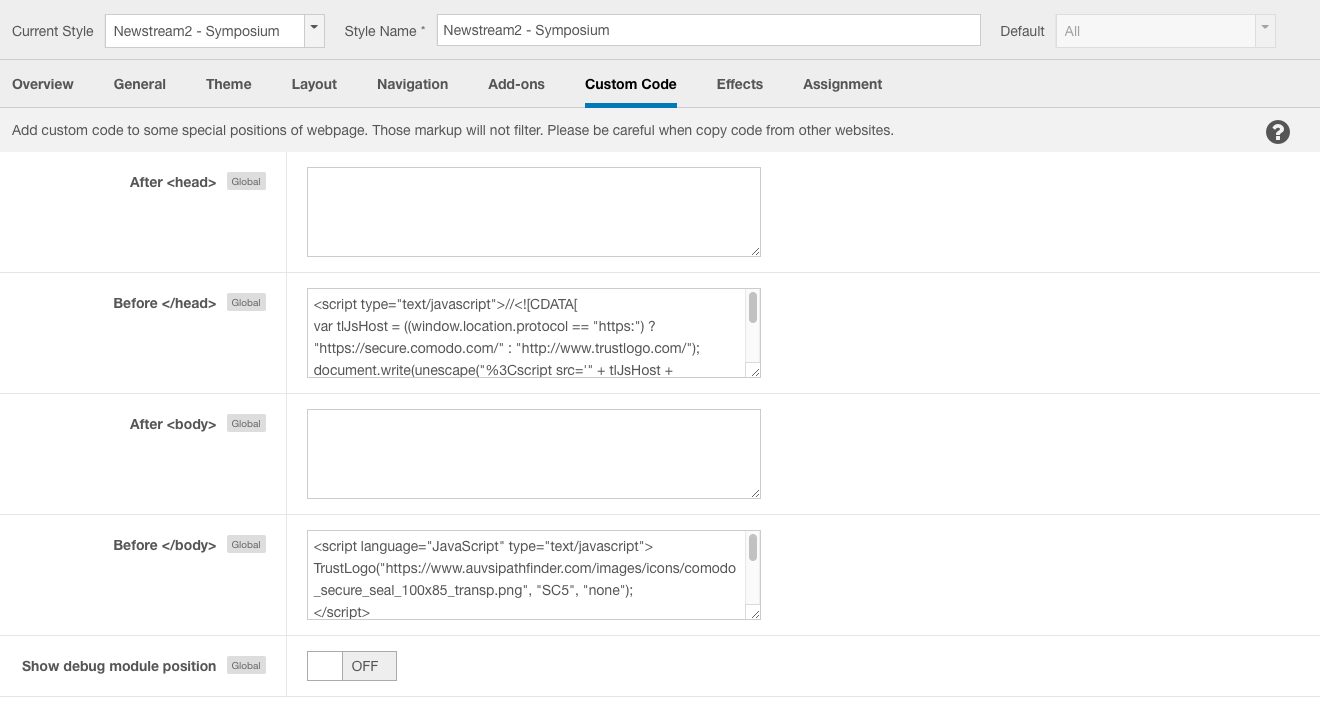Screen dimensions: 1320x728
Task: Open the Default language dropdown
Action: click(x=1166, y=31)
